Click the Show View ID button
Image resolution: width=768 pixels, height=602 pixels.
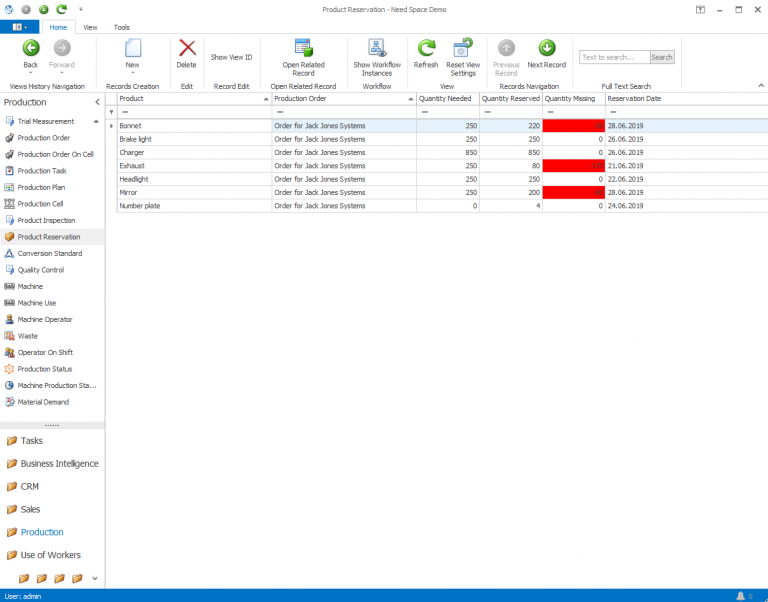click(231, 57)
